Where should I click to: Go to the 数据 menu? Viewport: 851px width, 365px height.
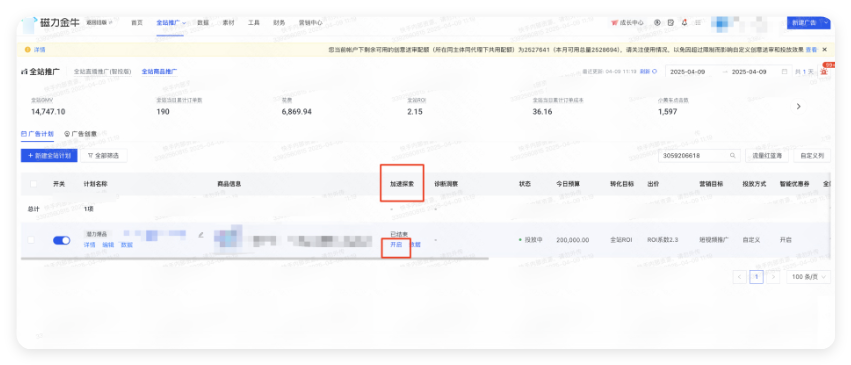coord(202,23)
